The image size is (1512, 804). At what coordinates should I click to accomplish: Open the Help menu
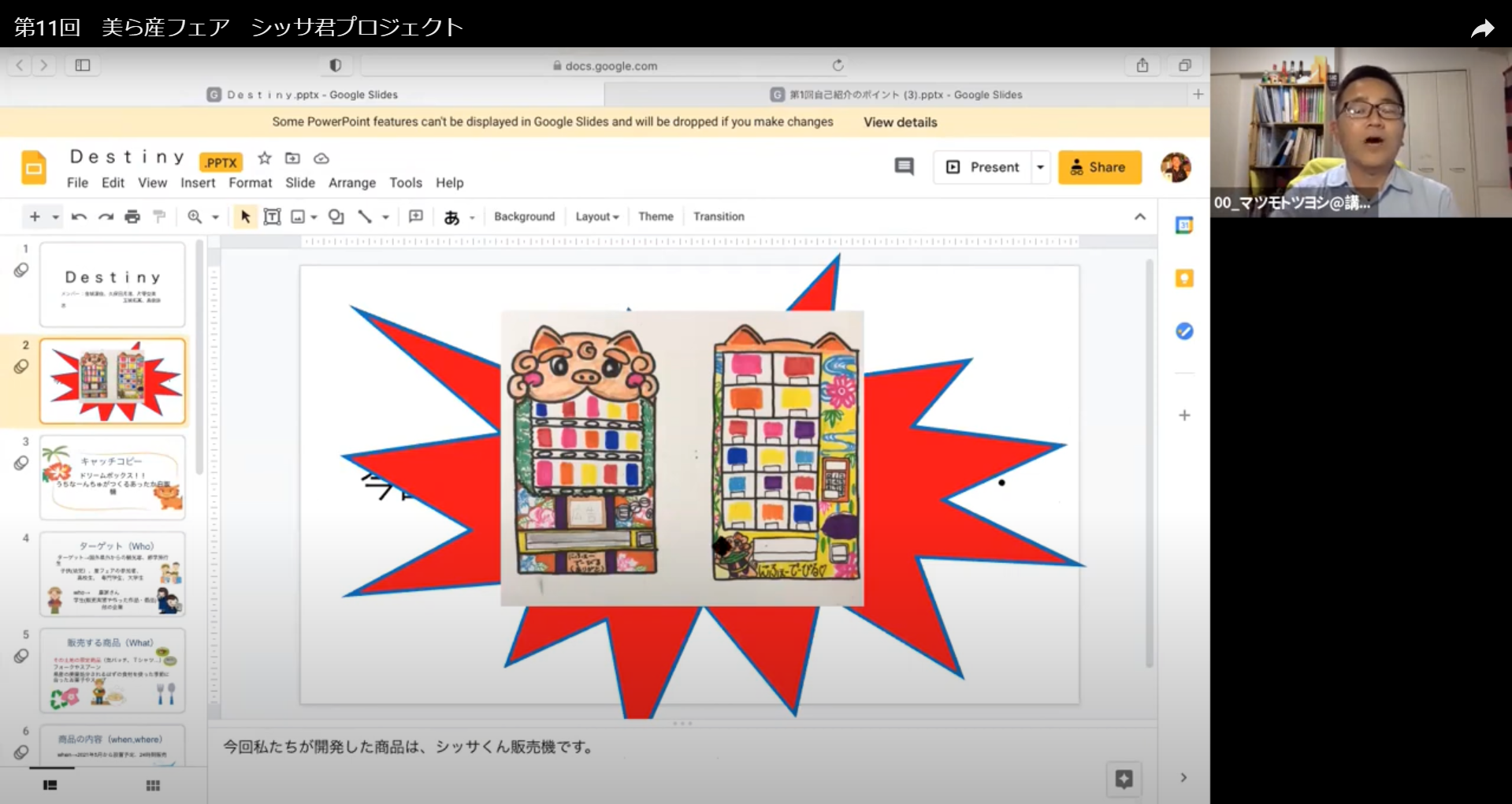click(450, 183)
